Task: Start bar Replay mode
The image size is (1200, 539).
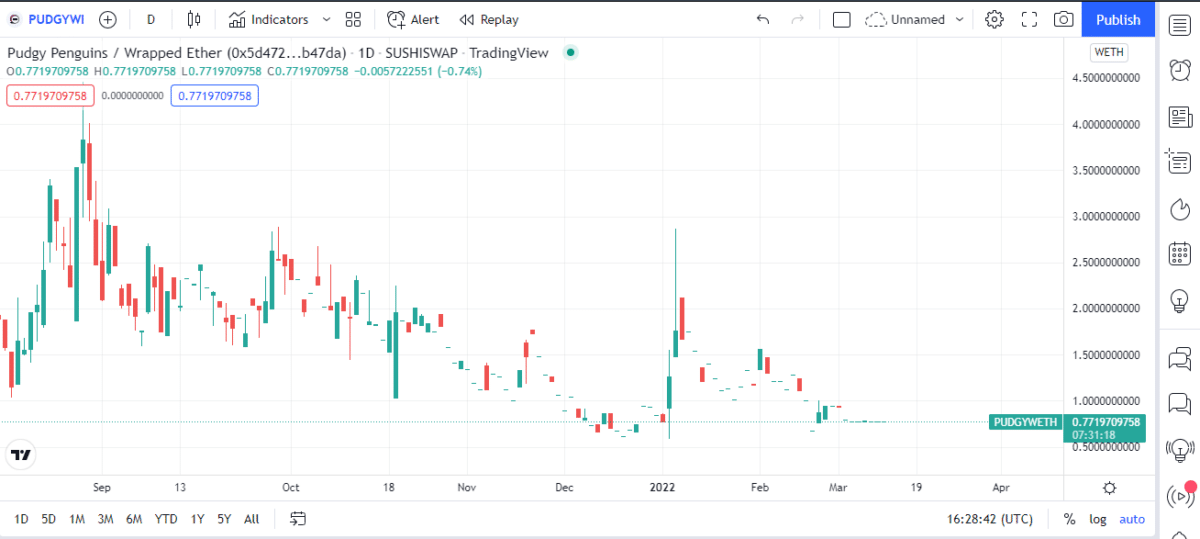Action: pos(489,19)
